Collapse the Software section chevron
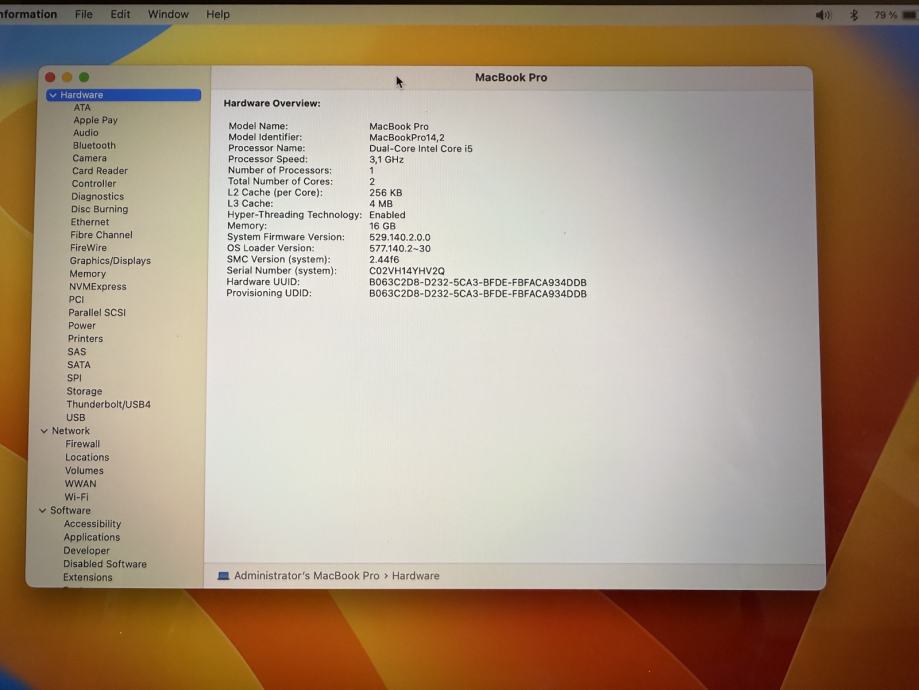Viewport: 919px width, 690px height. coord(43,511)
